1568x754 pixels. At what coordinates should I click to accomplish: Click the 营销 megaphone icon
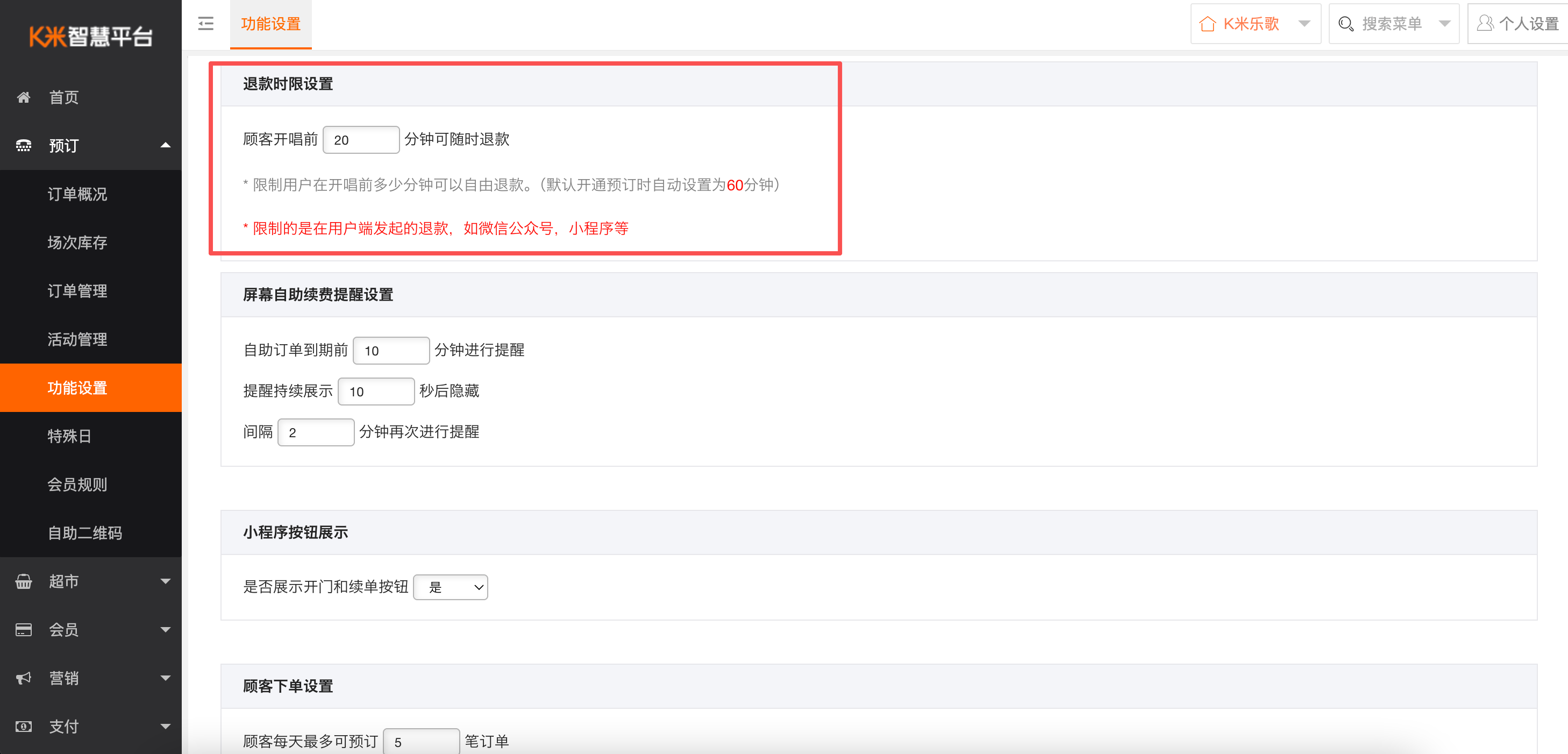pyautogui.click(x=23, y=678)
